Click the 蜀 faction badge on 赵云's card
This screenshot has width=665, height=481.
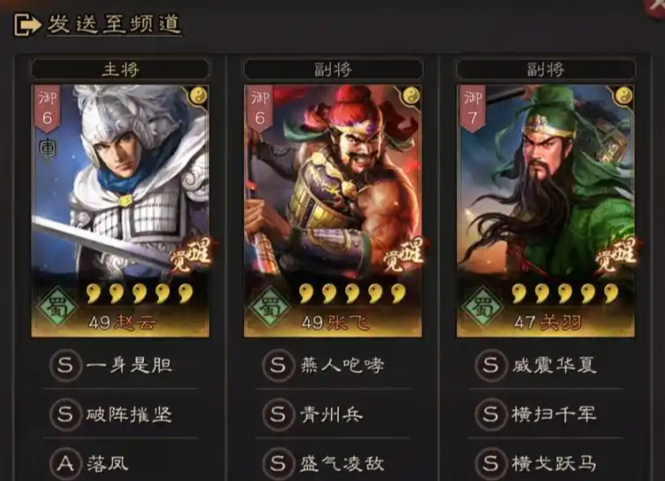click(57, 307)
